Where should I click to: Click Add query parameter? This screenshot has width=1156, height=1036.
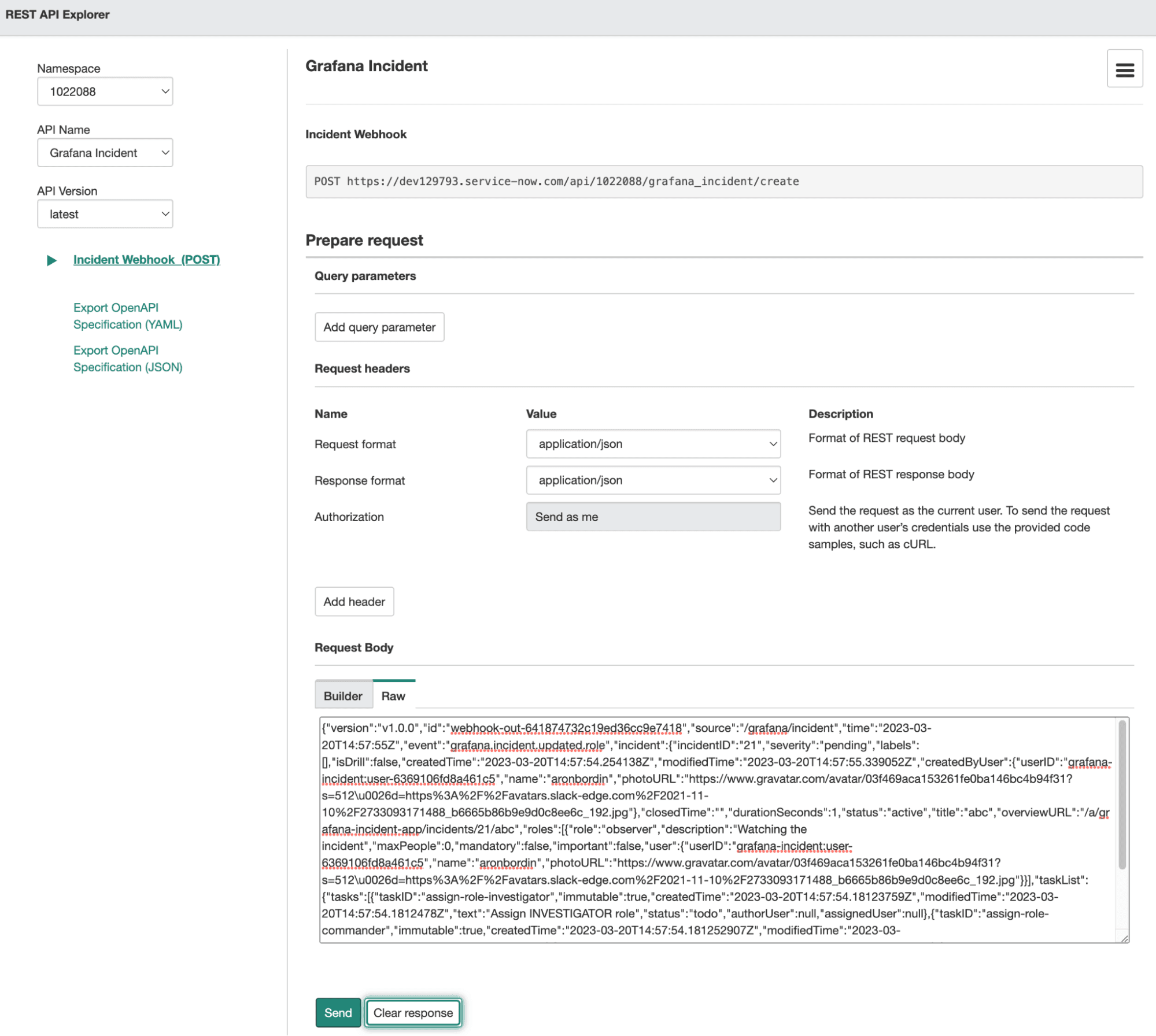[379, 327]
